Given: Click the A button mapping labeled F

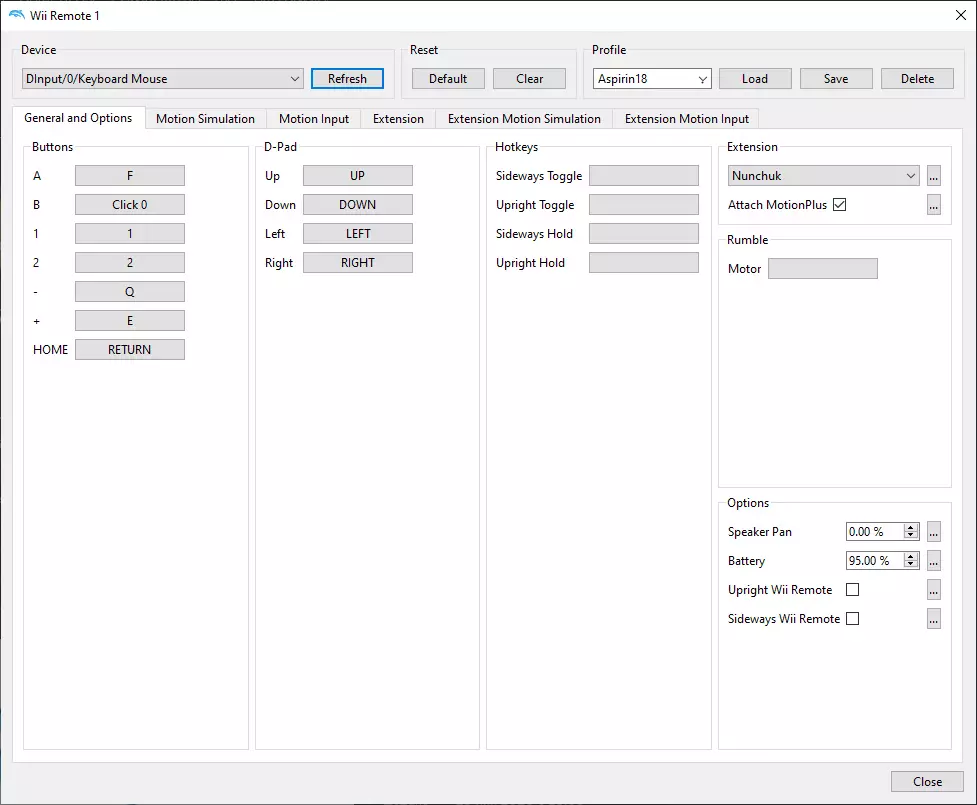Looking at the screenshot, I should click(x=130, y=176).
